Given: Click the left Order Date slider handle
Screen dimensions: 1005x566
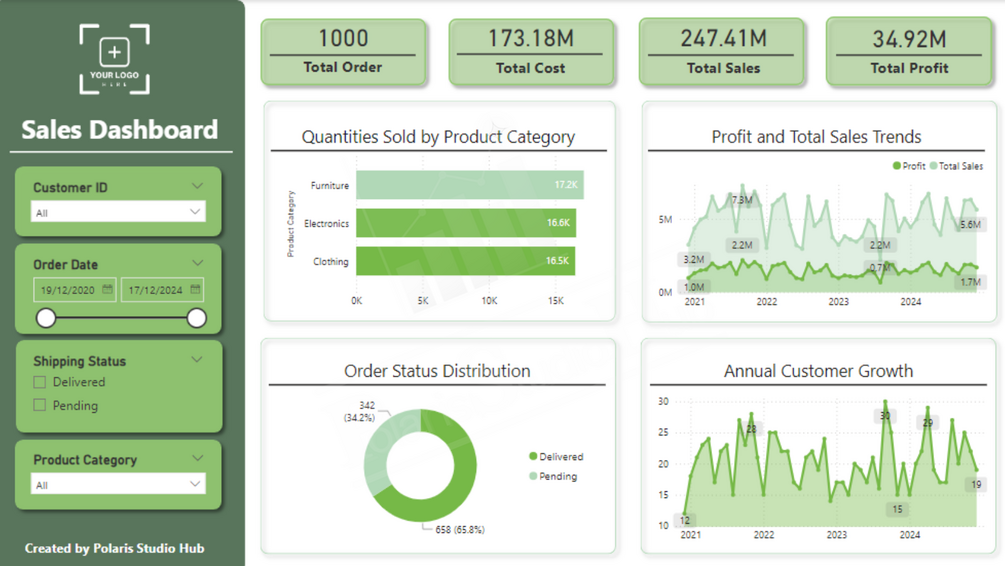Looking at the screenshot, I should click(46, 318).
